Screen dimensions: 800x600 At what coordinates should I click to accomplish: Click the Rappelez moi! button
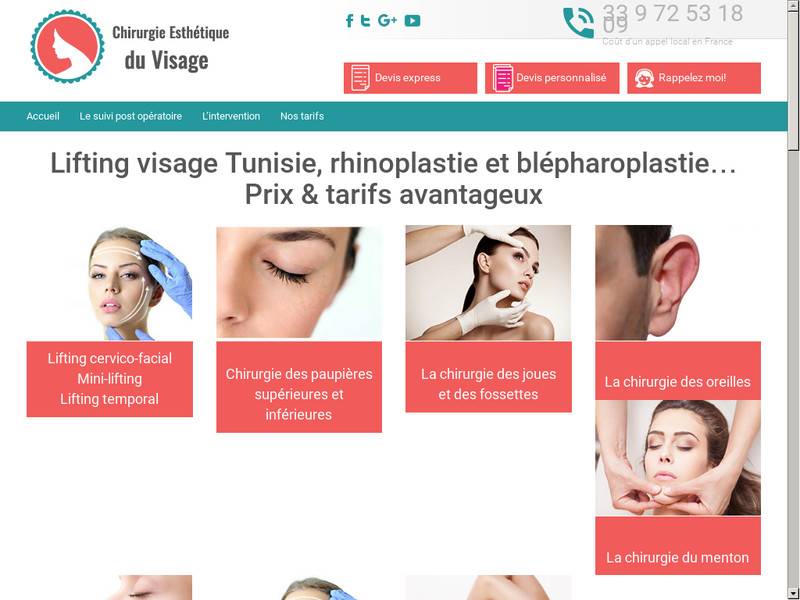(694, 78)
